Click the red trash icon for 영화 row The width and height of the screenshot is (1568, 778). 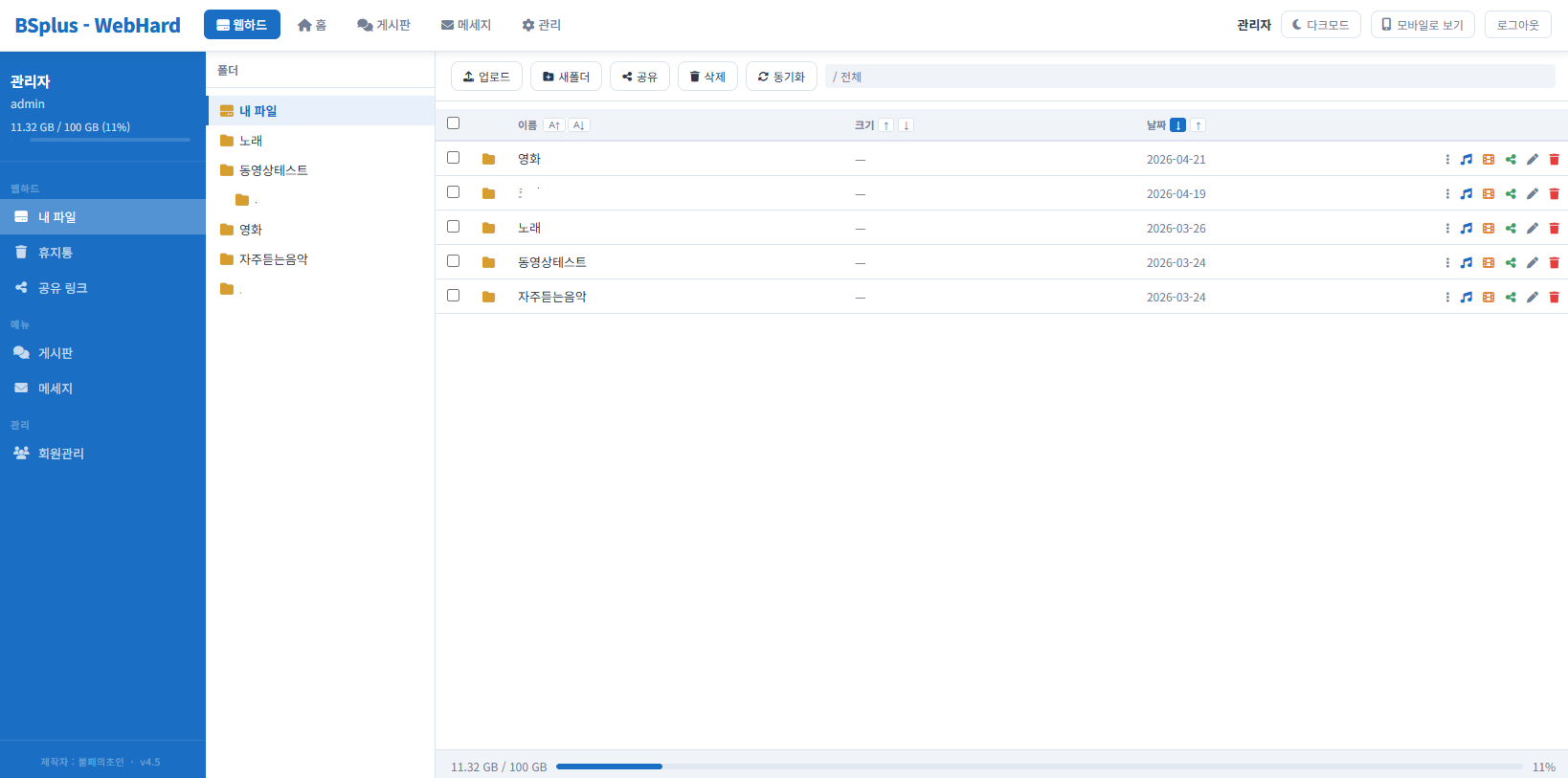(1555, 160)
